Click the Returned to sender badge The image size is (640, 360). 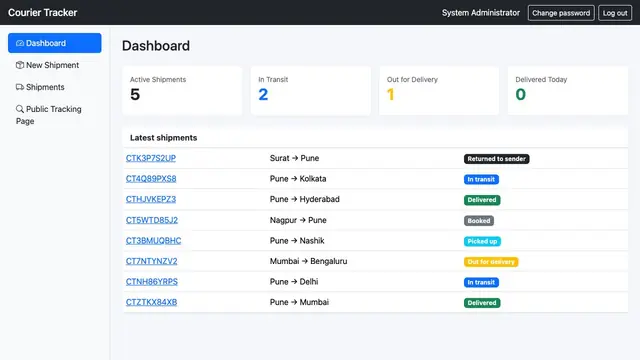496,159
